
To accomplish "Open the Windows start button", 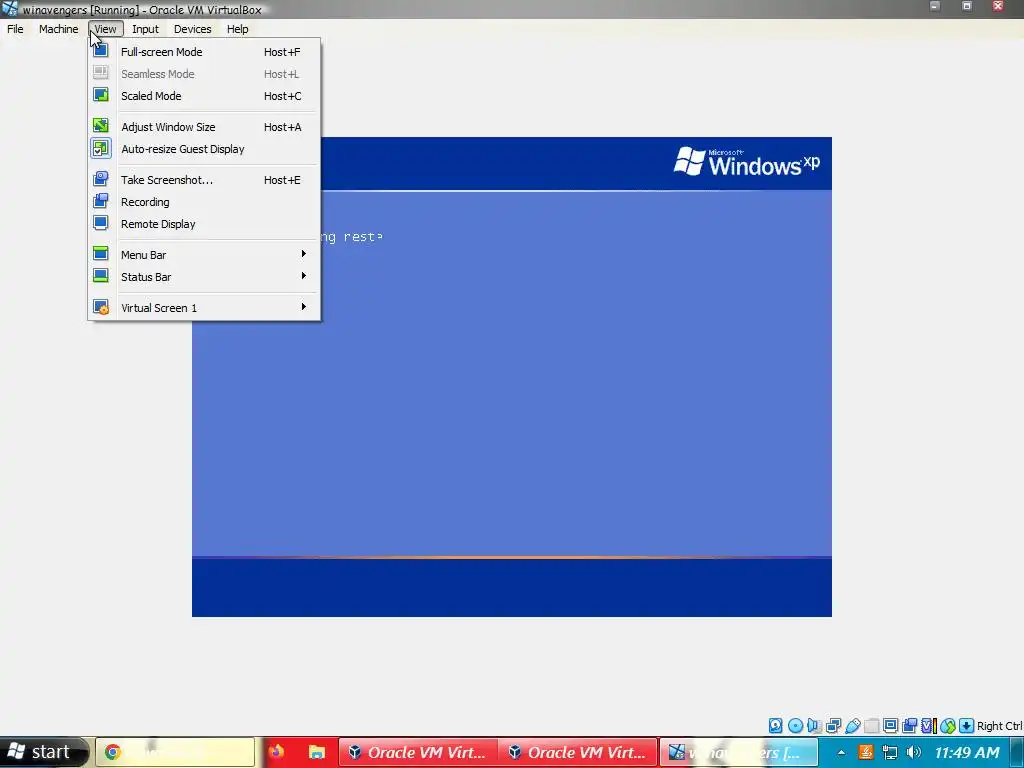I will (43, 752).
